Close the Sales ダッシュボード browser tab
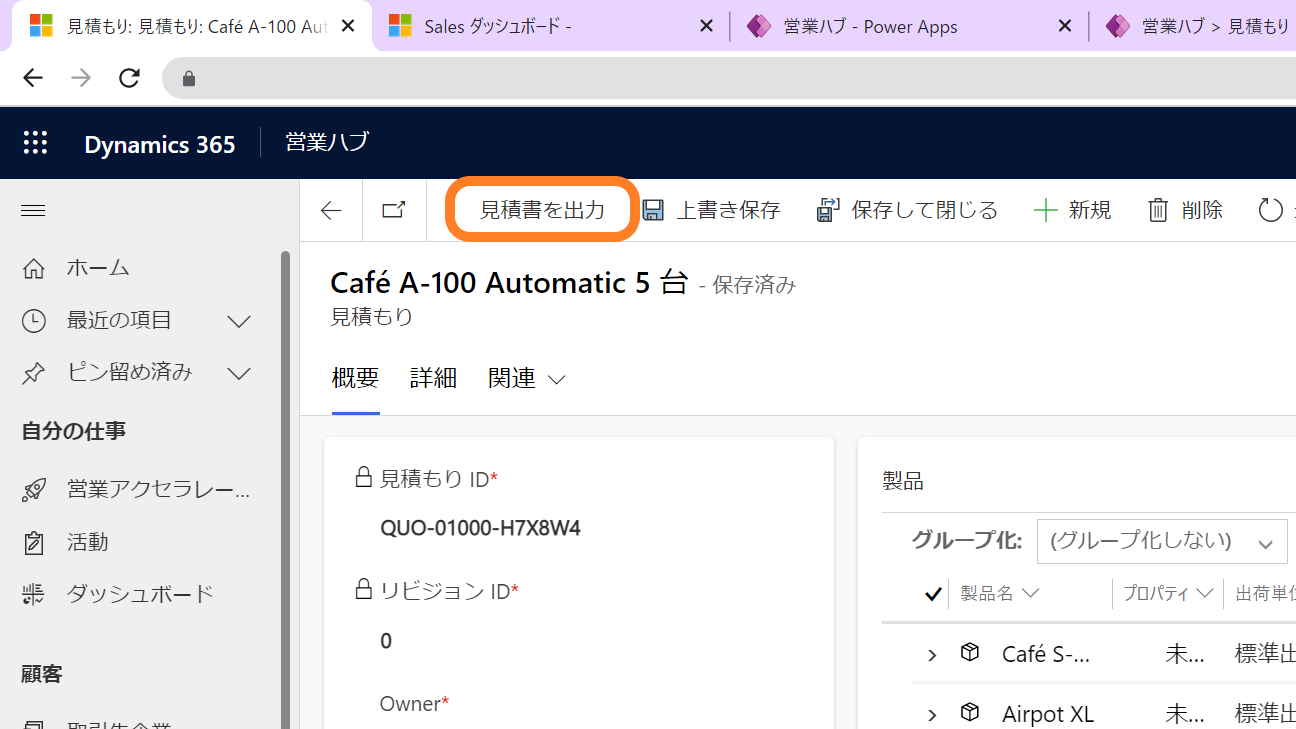The height and width of the screenshot is (729, 1296). coord(706,26)
